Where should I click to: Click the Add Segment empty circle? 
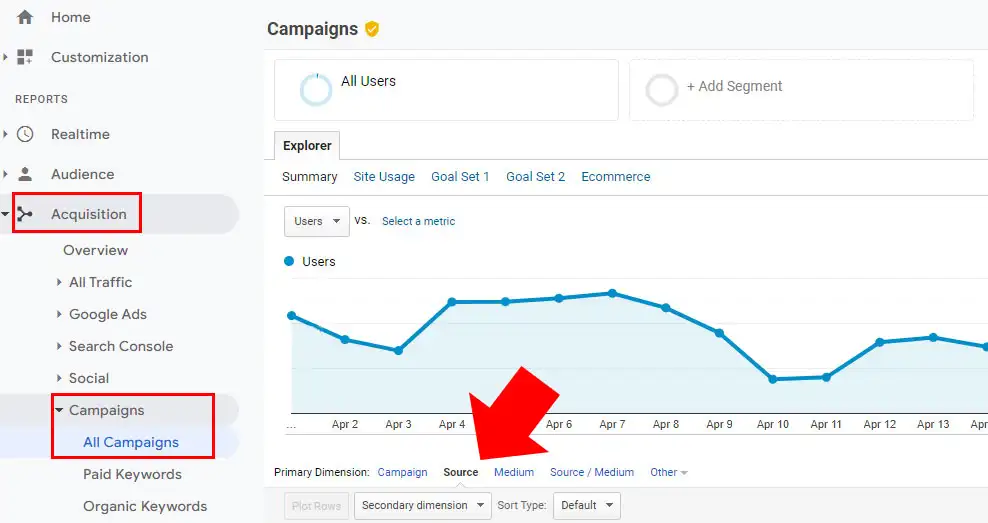(662, 90)
